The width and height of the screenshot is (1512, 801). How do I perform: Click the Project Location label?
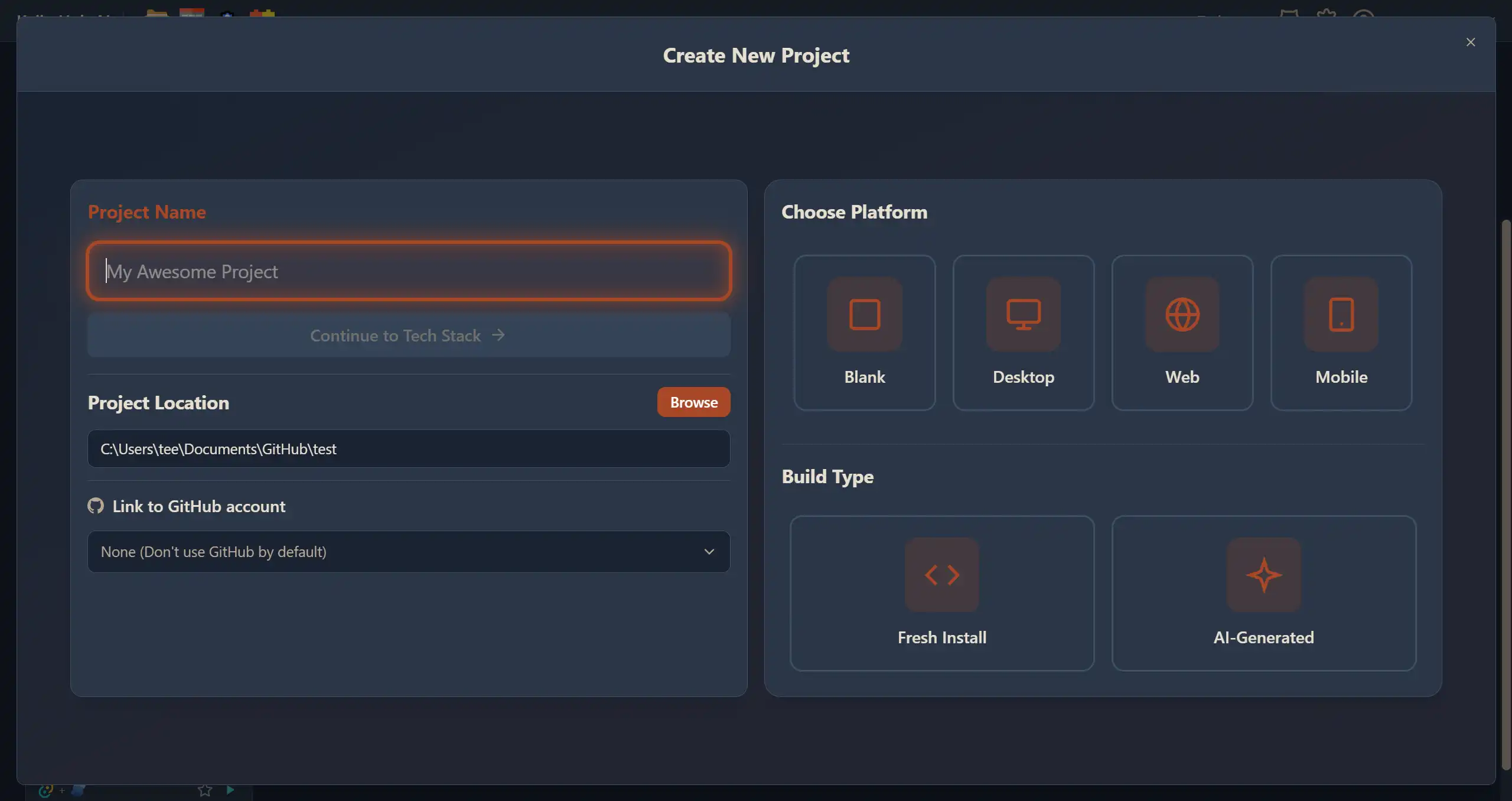click(158, 403)
